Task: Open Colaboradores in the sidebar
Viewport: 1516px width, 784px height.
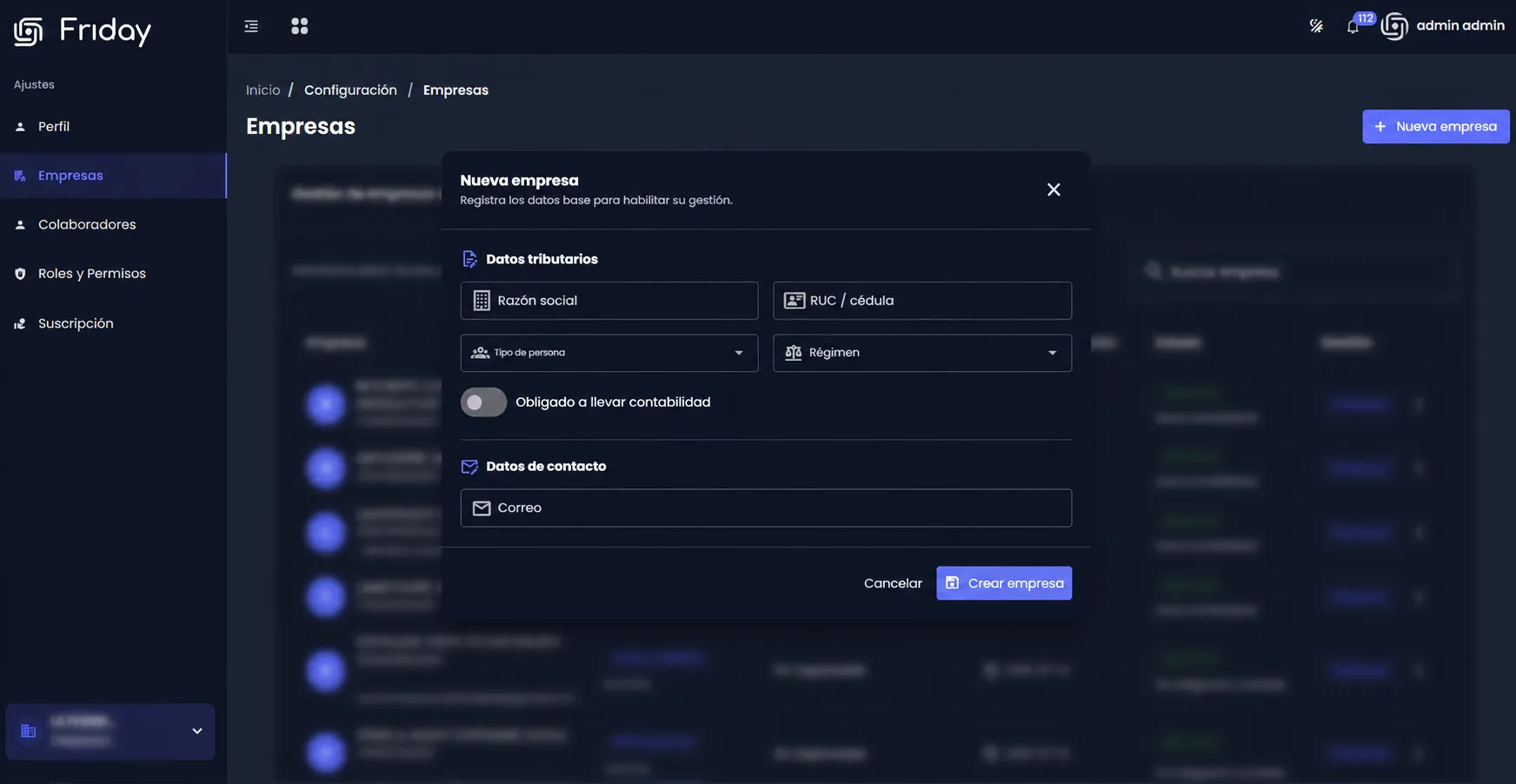Action: click(113, 225)
